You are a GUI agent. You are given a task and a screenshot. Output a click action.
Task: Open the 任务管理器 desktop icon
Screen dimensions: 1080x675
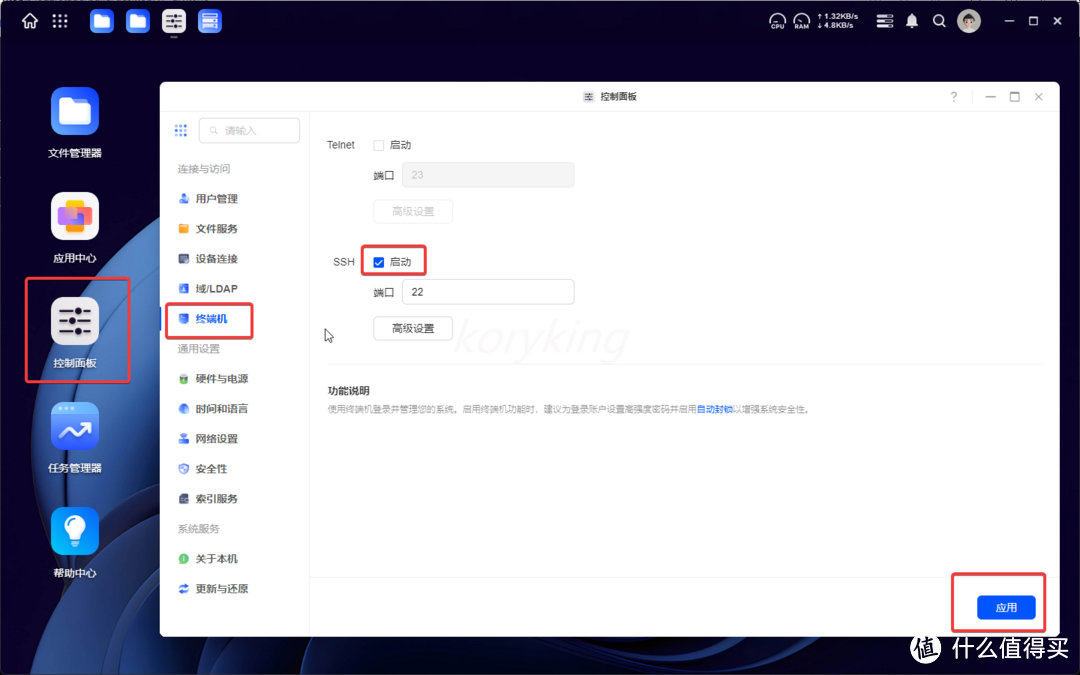75,426
